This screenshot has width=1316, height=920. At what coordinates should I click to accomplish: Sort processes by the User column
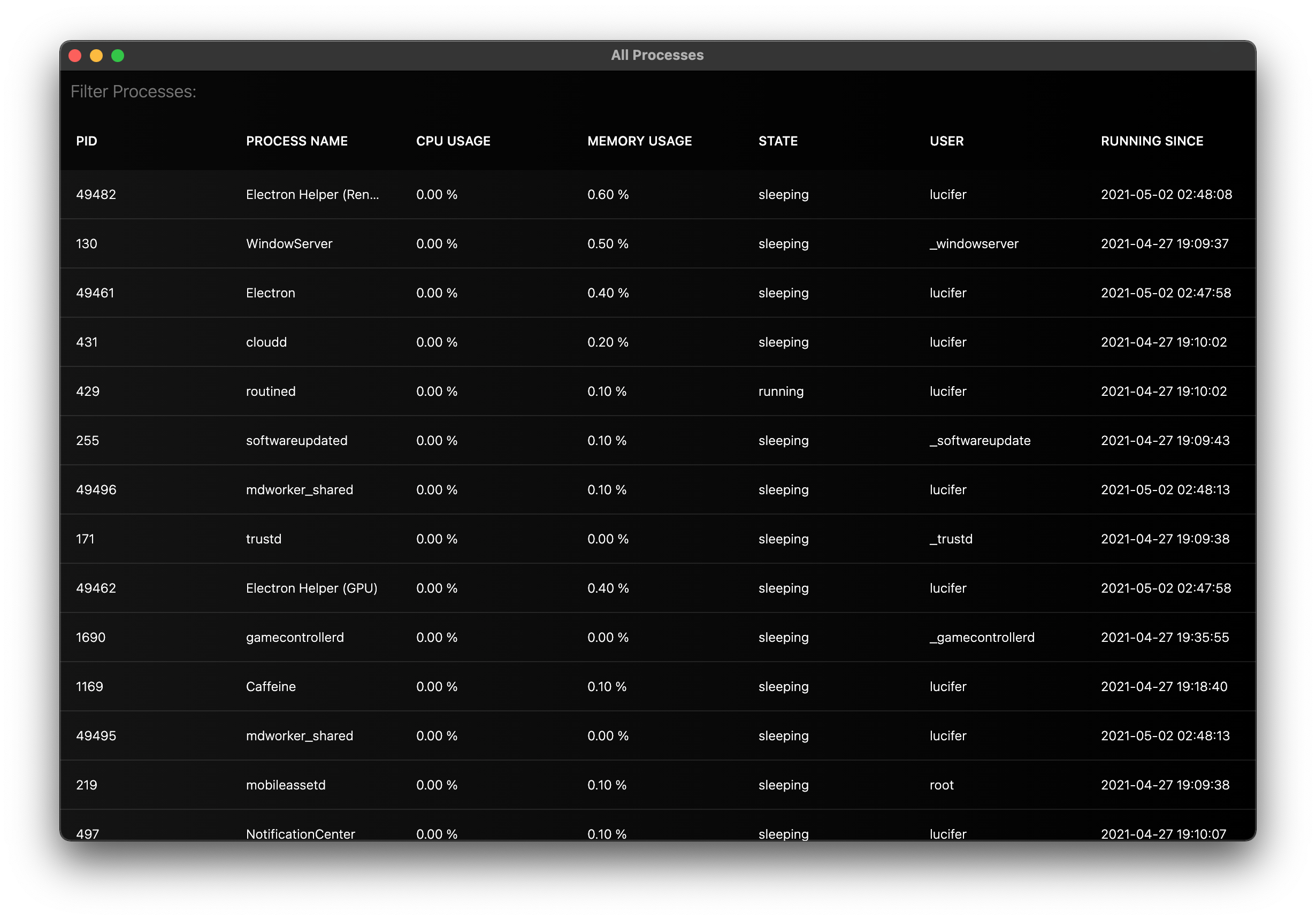pos(946,141)
